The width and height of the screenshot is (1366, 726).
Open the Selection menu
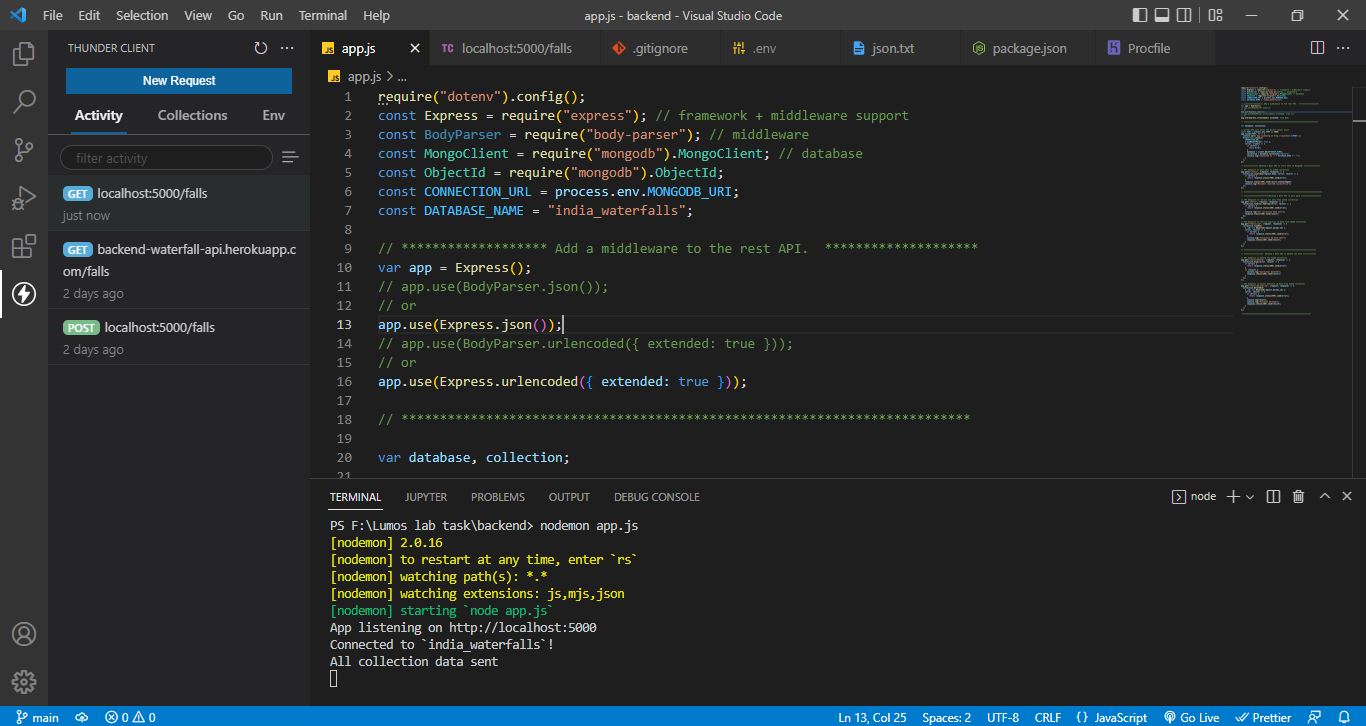pyautogui.click(x=142, y=15)
